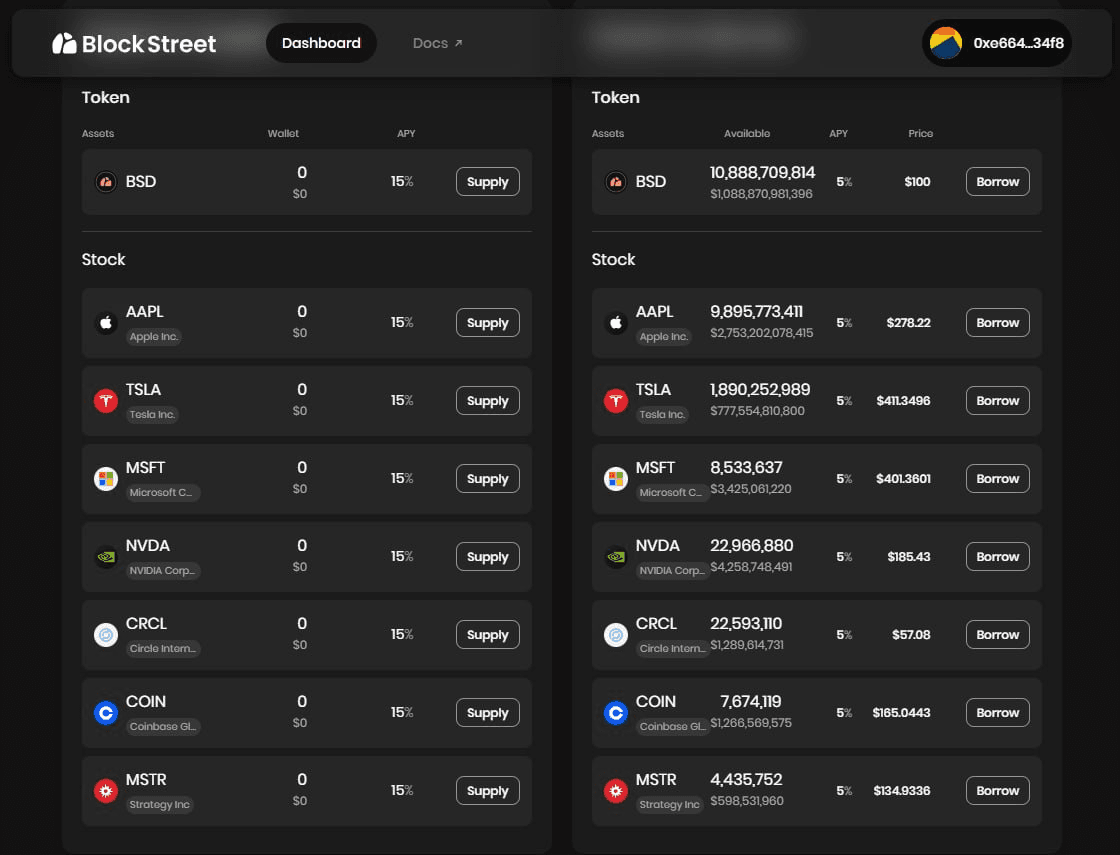Borrow MSFT stock
This screenshot has height=855, width=1120.
click(x=998, y=479)
